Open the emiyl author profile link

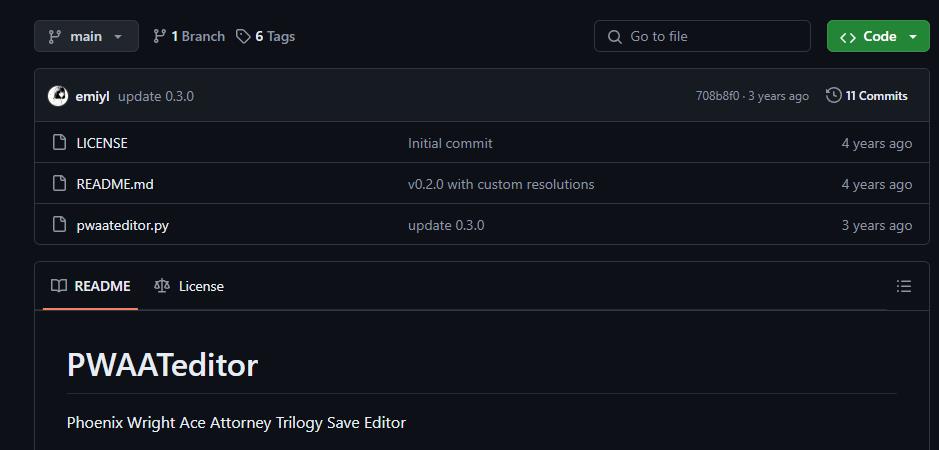click(x=92, y=96)
